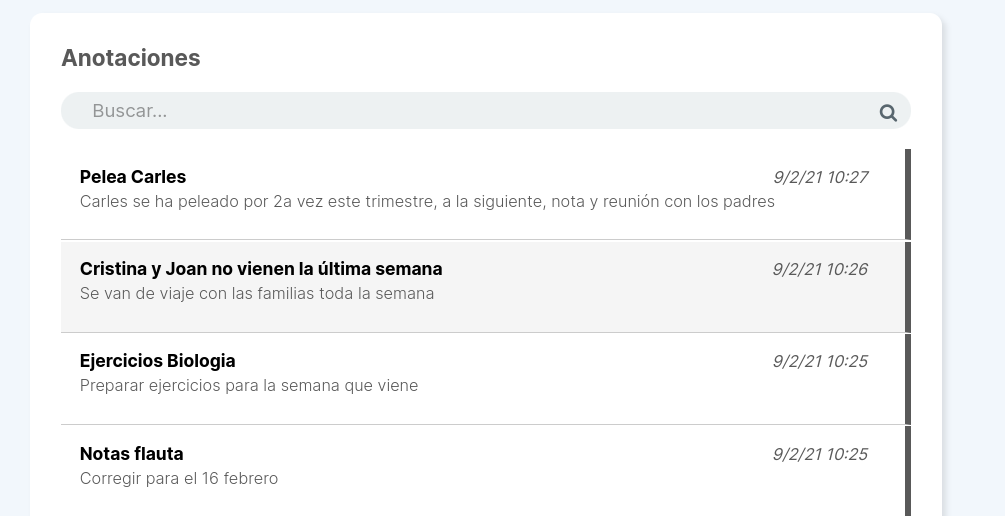Click the 9/2/21 10:26 timestamp
This screenshot has width=1005, height=516.
(x=820, y=269)
